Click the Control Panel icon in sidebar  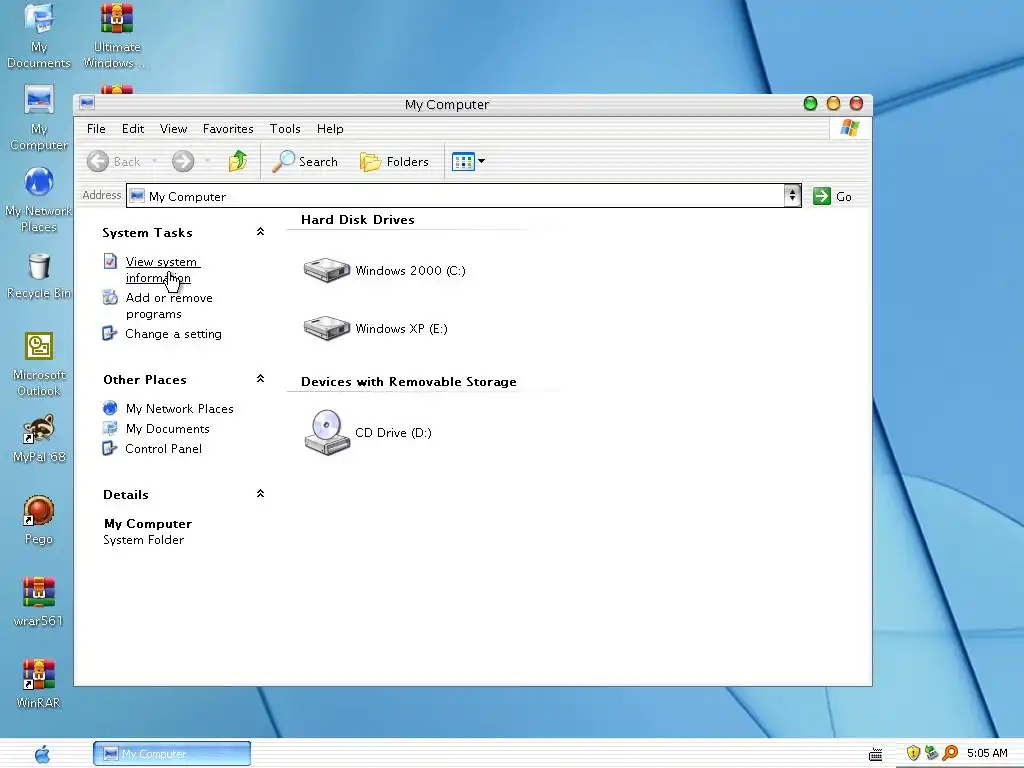(110, 449)
